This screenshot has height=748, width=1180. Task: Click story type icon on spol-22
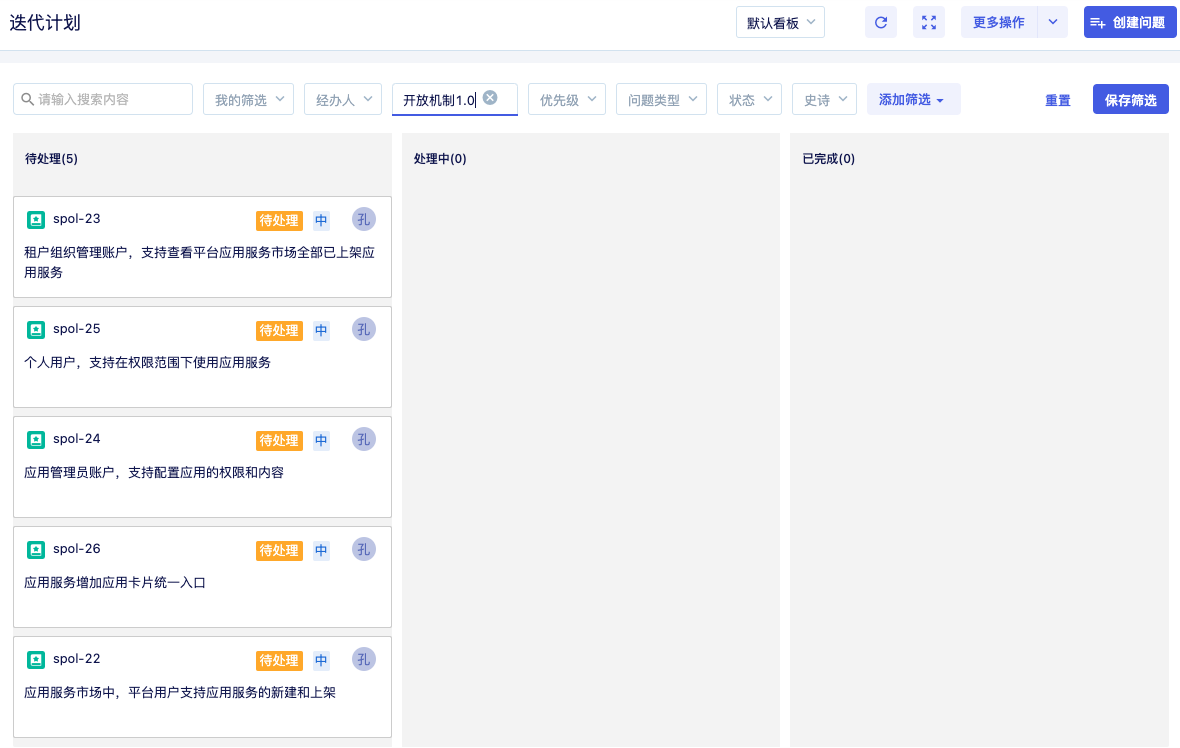35,659
